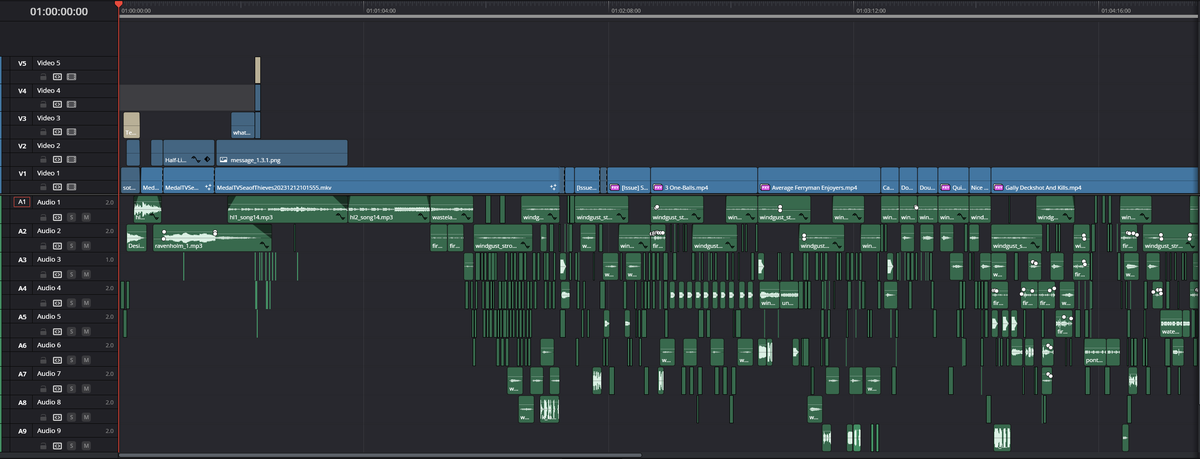Lock the Audio 9 track
The width and height of the screenshot is (1200, 459).
(x=44, y=445)
